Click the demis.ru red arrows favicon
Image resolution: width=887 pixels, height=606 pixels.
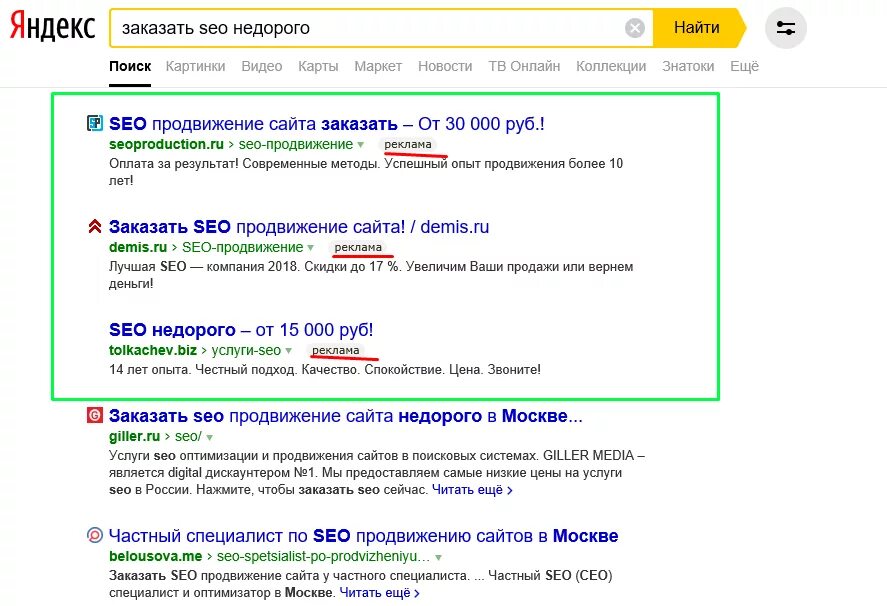[x=94, y=226]
